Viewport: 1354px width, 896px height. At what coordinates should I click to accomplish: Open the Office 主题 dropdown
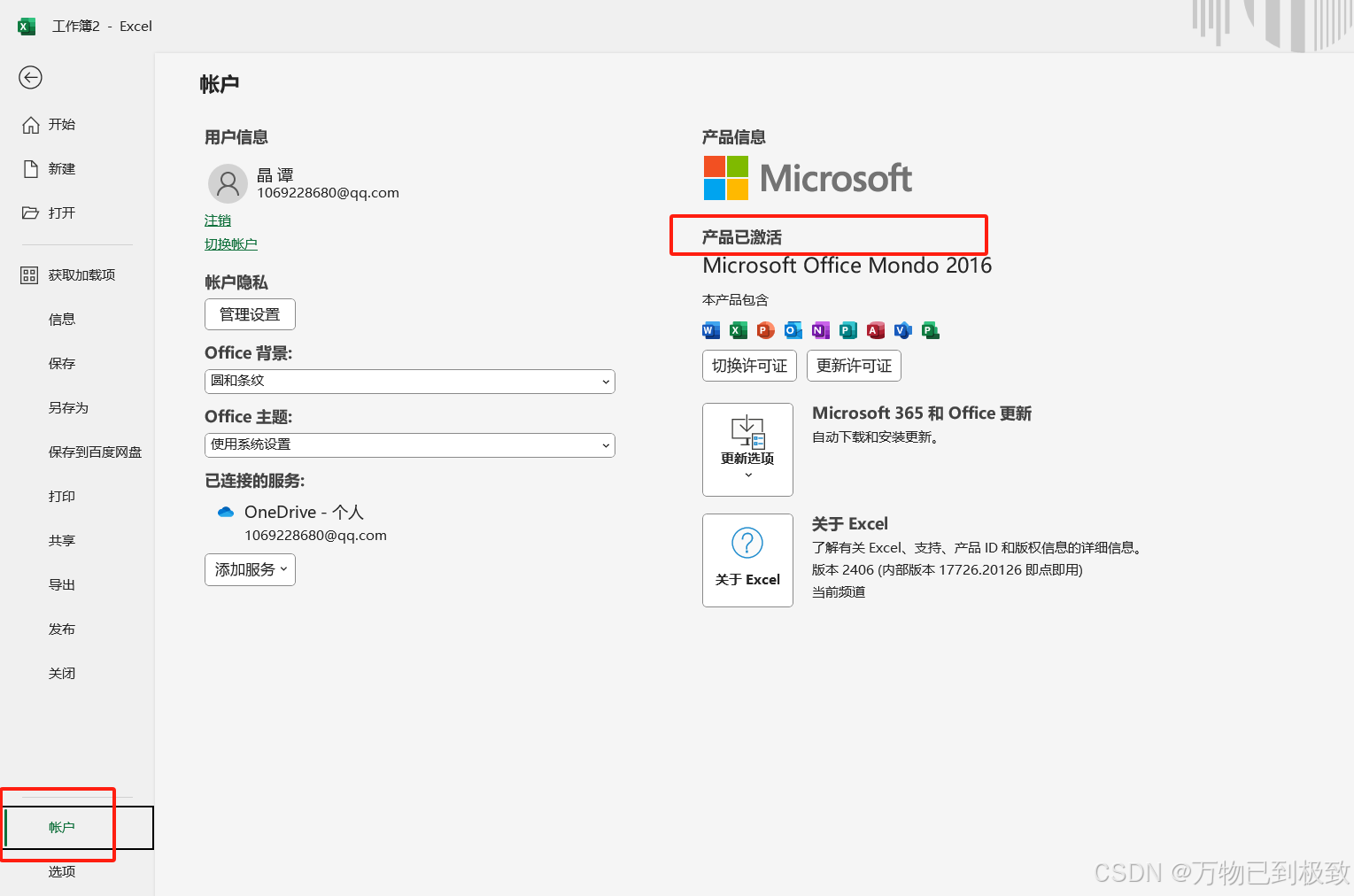pyautogui.click(x=410, y=445)
